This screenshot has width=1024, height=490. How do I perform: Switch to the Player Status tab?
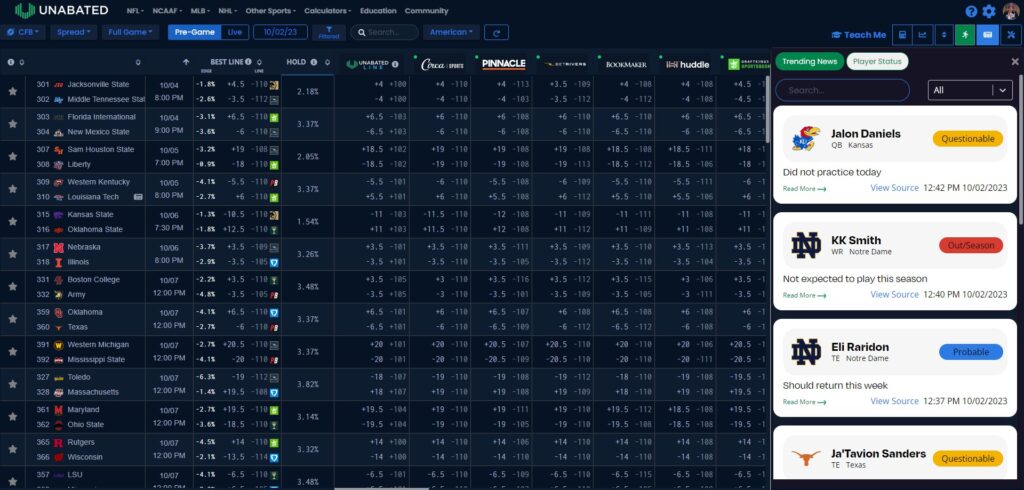(x=878, y=61)
